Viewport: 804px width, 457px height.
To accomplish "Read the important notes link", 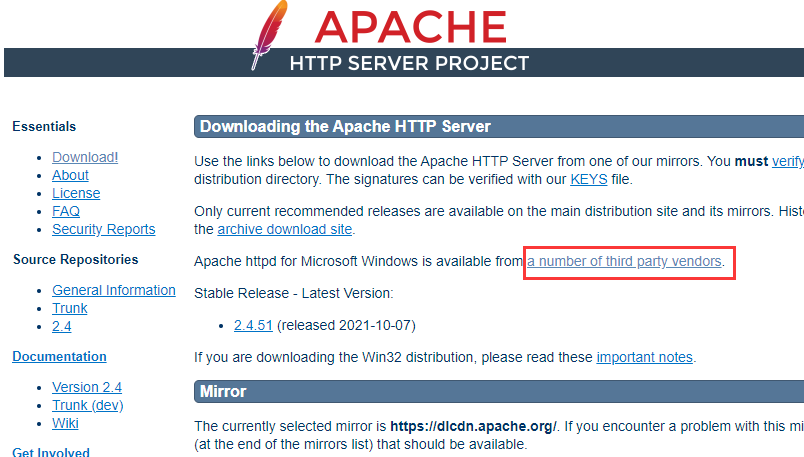I will pos(645,357).
